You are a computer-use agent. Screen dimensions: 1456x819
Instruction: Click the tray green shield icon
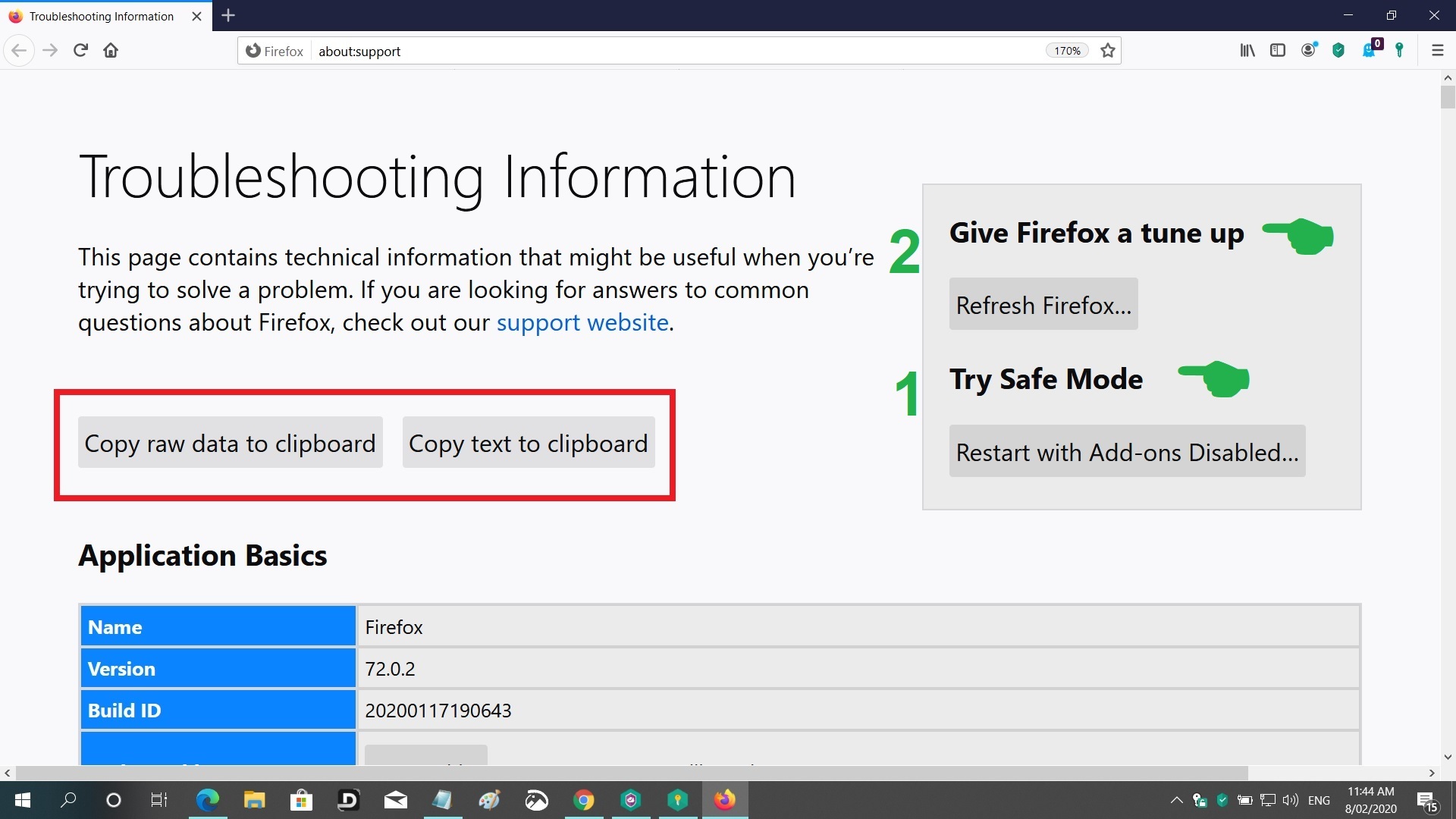(x=1222, y=799)
